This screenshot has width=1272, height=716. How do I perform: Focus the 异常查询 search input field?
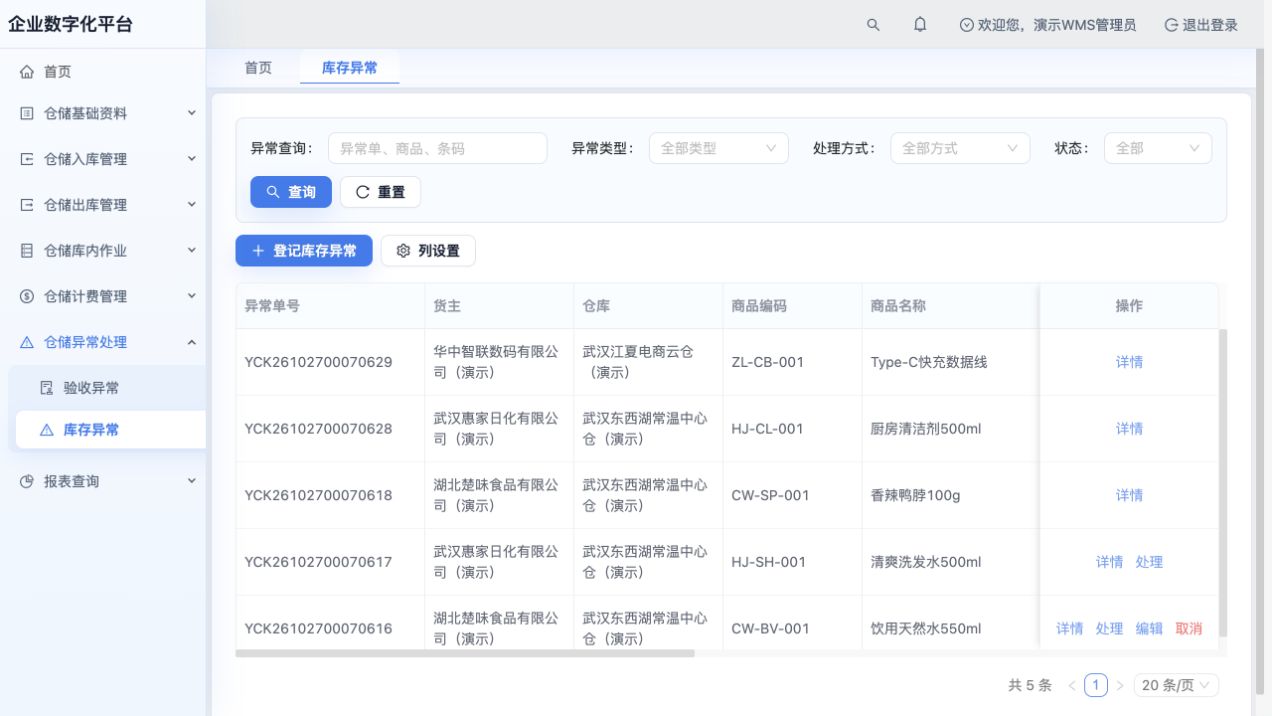[437, 148]
